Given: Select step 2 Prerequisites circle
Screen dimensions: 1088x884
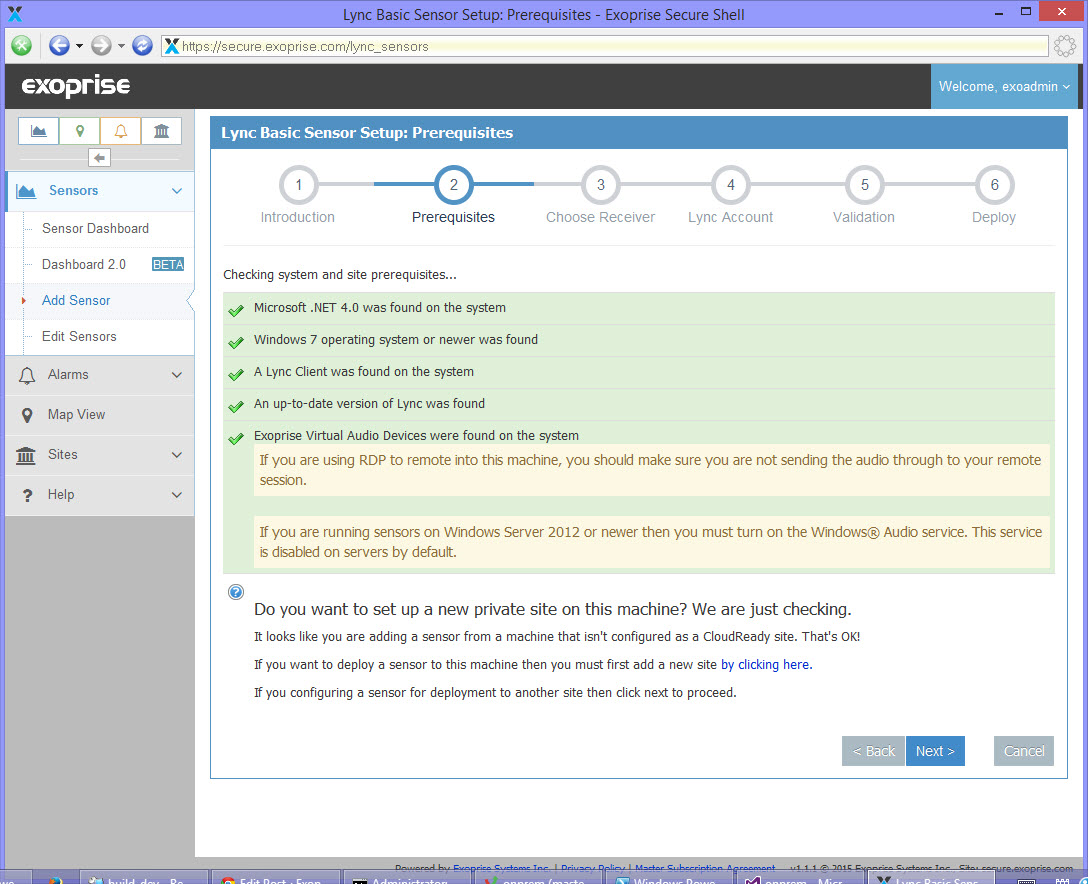Looking at the screenshot, I should coord(454,185).
